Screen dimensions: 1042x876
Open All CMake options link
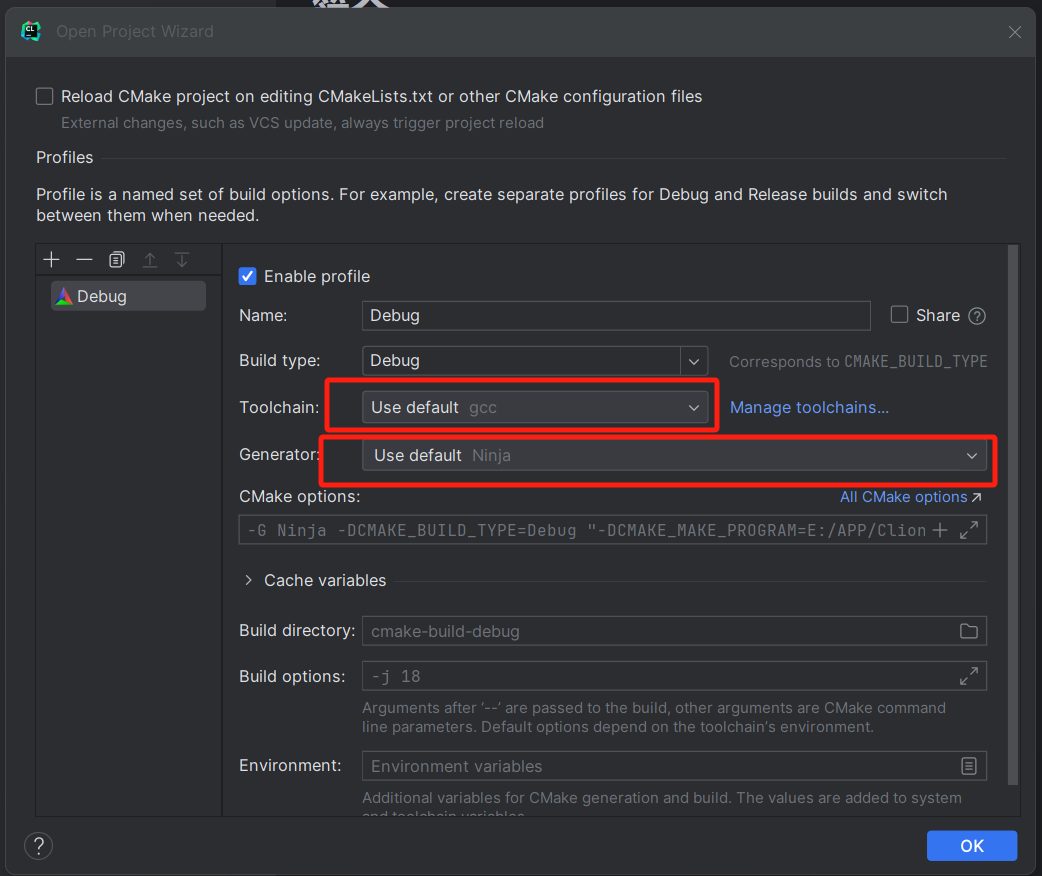click(910, 497)
